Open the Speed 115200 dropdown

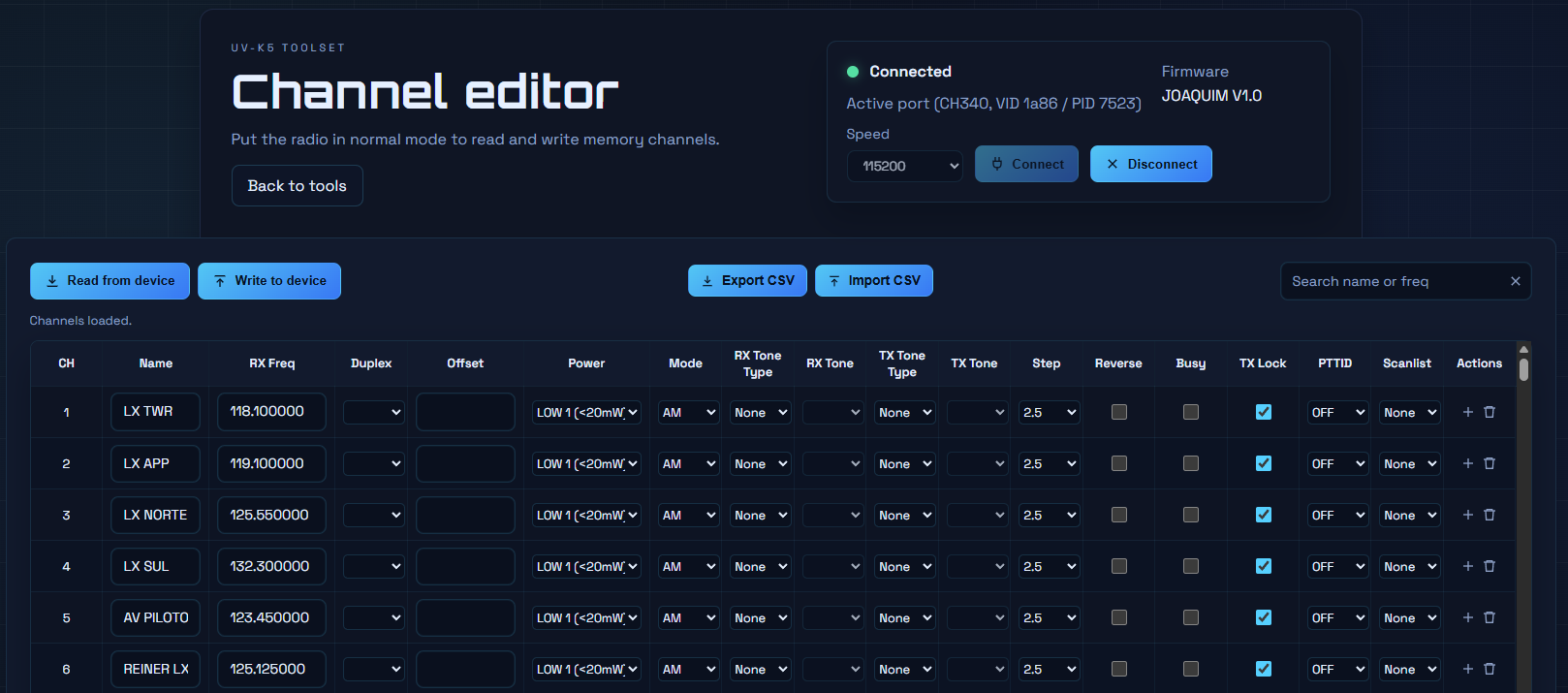pos(905,166)
